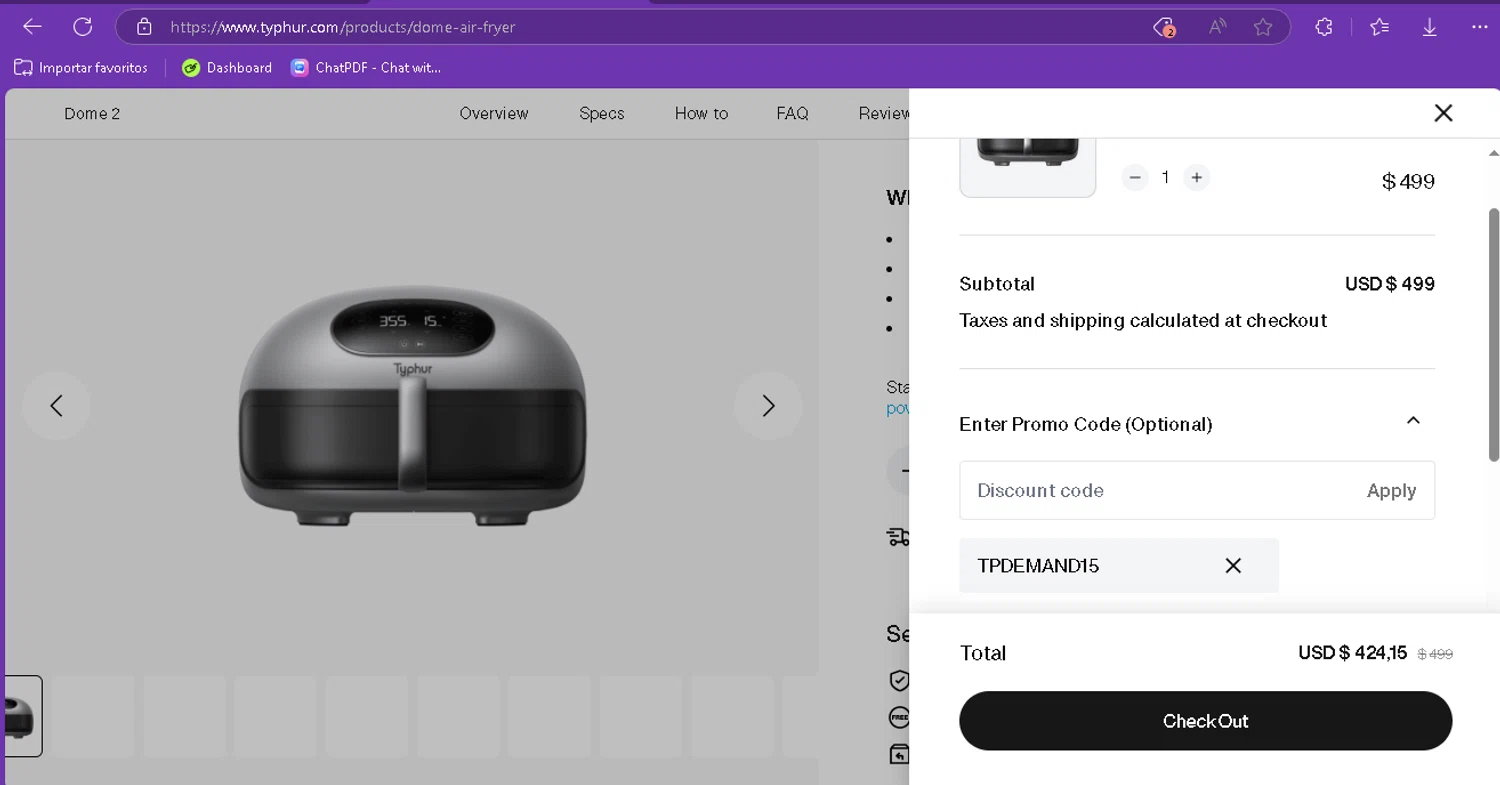Screen dimensions: 1500x785
Task: Increase item quantity with the plus button
Action: pyautogui.click(x=1196, y=177)
